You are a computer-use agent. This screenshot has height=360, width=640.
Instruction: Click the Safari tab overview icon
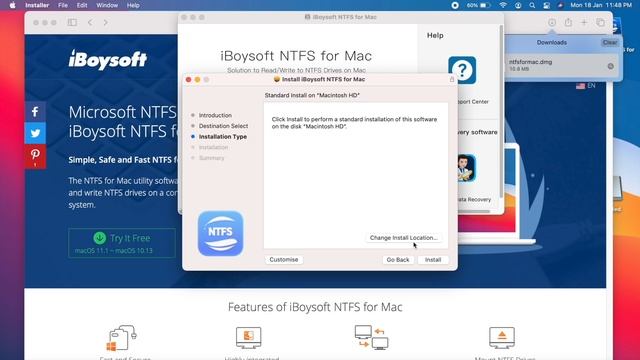pyautogui.click(x=600, y=22)
